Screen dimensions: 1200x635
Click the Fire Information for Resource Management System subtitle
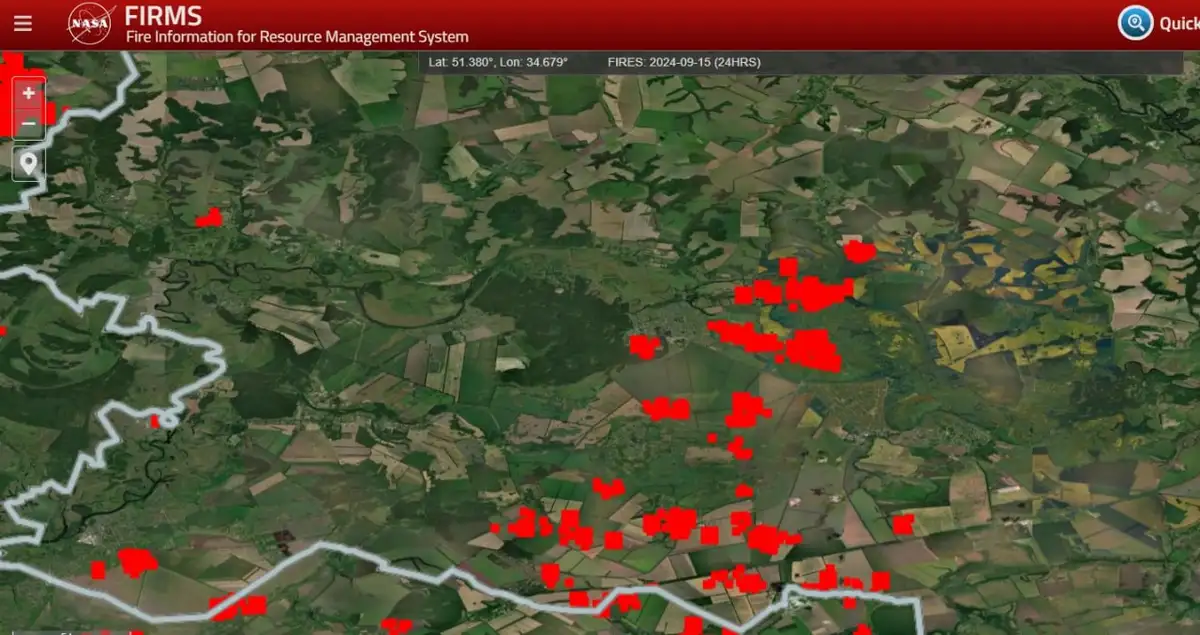point(296,37)
